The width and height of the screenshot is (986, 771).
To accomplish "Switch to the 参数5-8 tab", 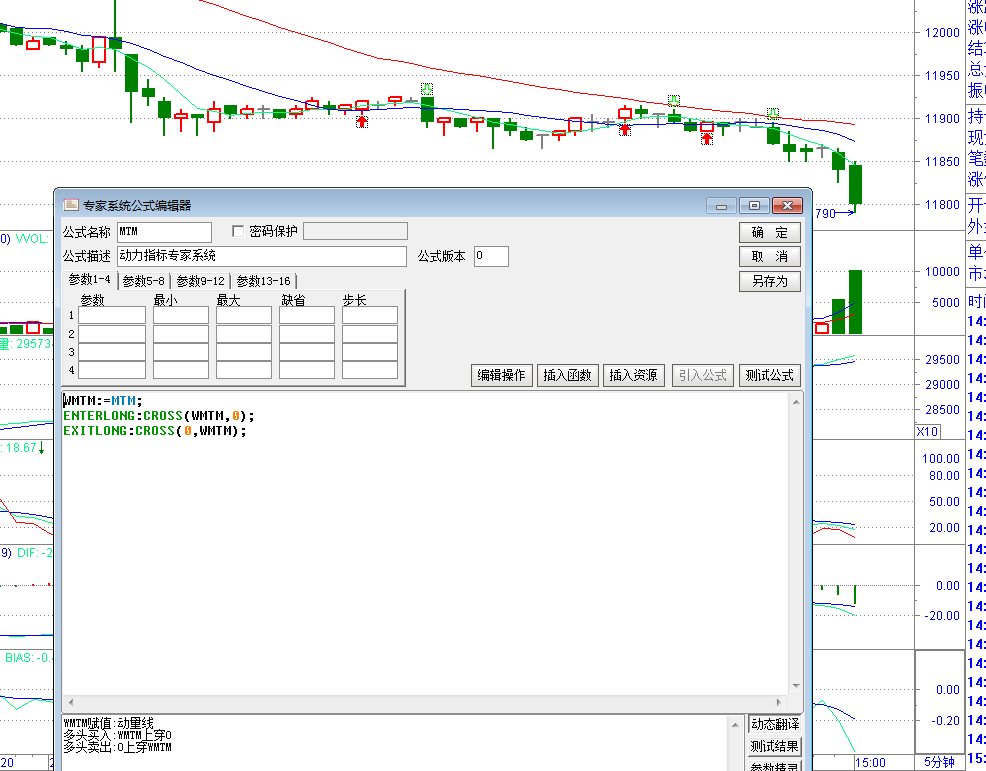I will point(144,281).
